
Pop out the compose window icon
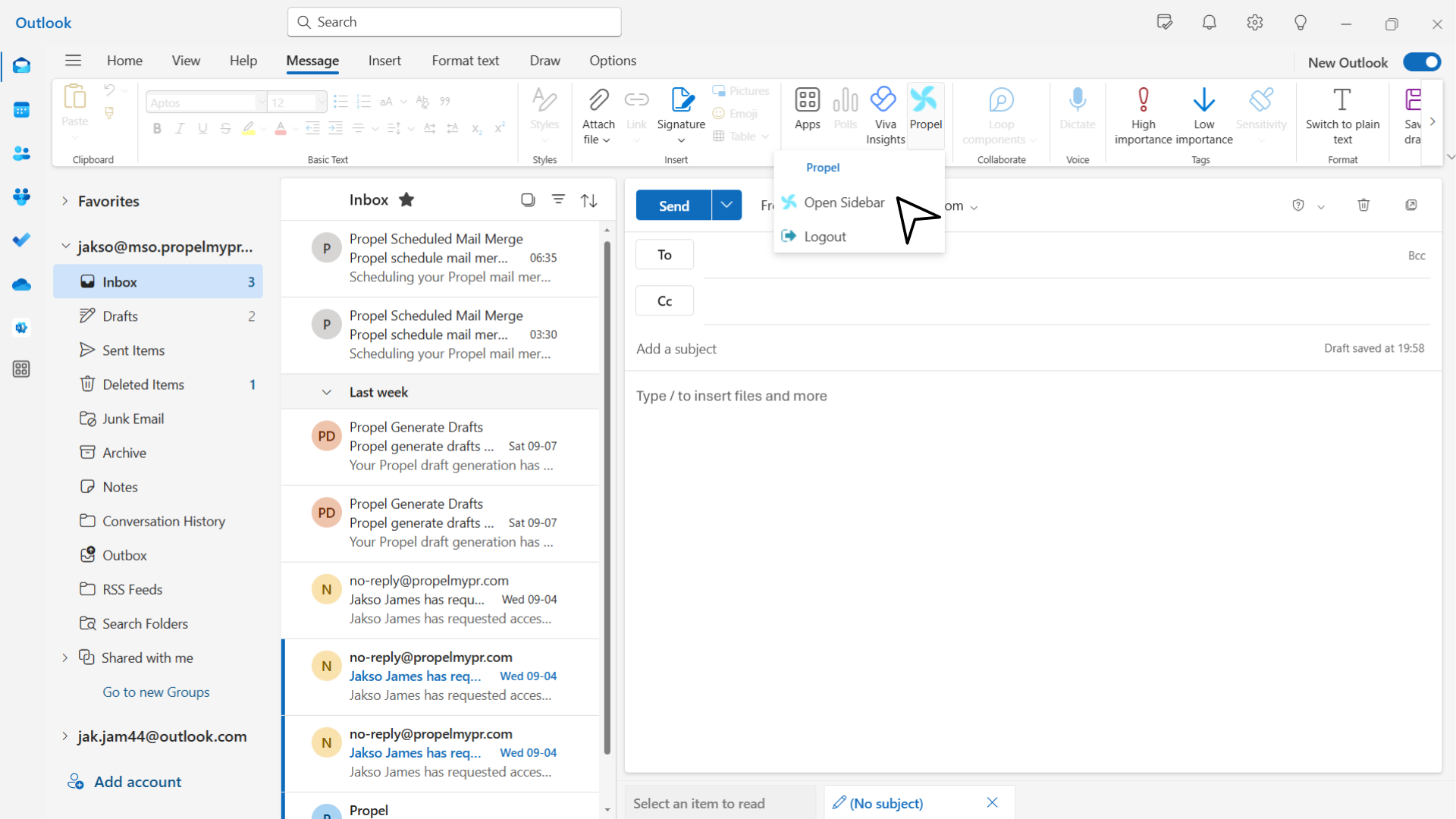[x=1410, y=205]
